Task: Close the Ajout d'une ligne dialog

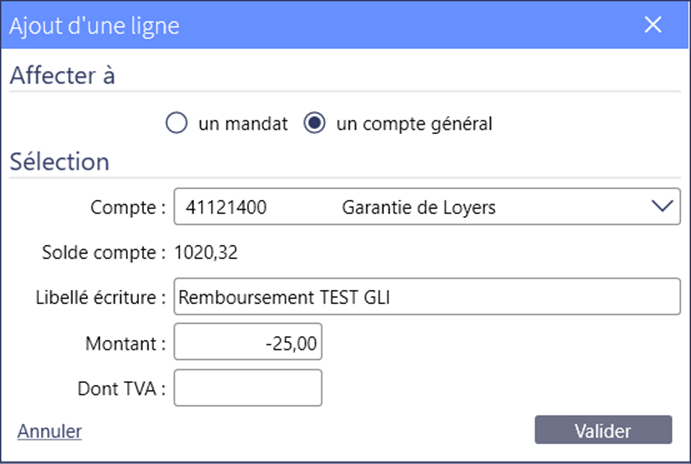Action: tap(653, 25)
